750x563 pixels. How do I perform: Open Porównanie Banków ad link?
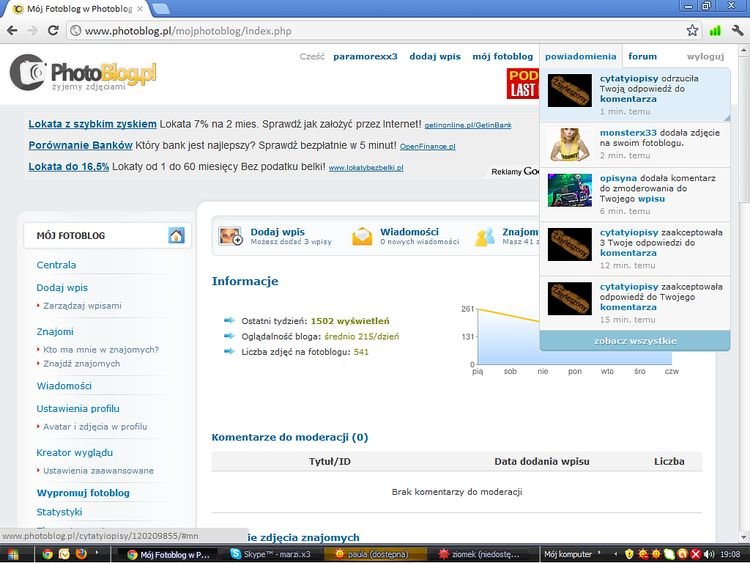(80, 145)
